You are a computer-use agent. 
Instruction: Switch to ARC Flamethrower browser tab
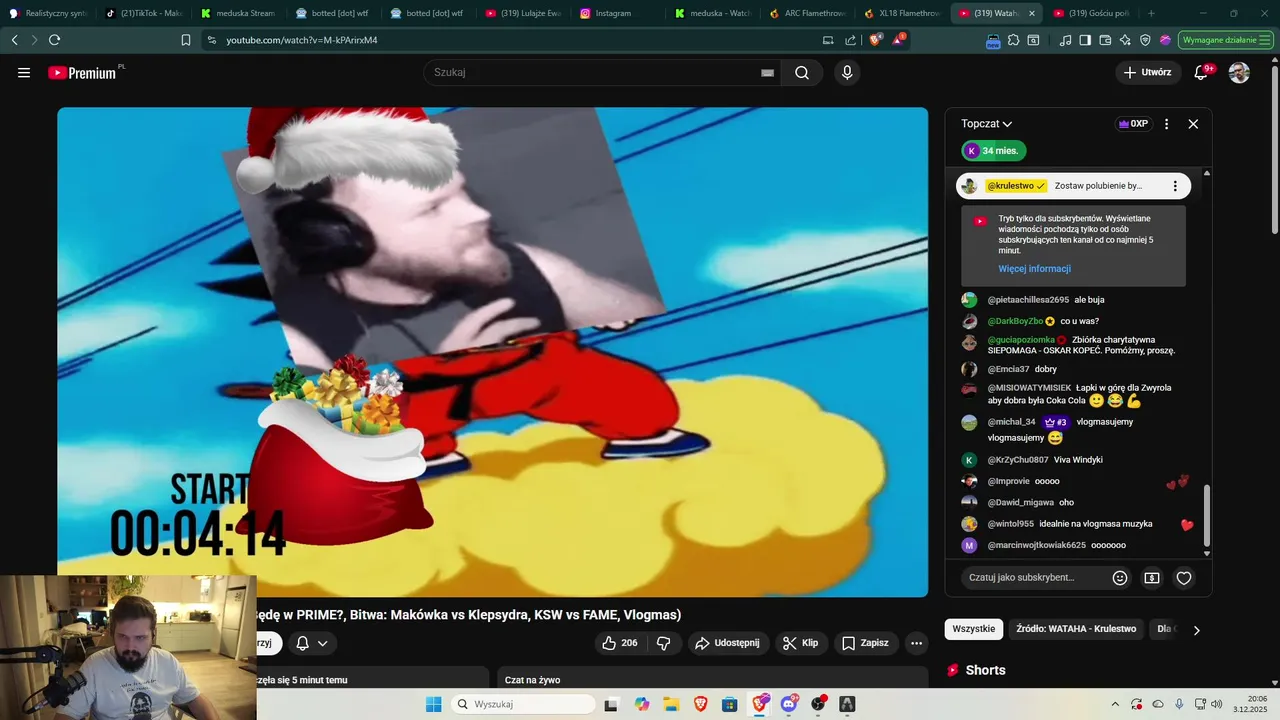808,13
